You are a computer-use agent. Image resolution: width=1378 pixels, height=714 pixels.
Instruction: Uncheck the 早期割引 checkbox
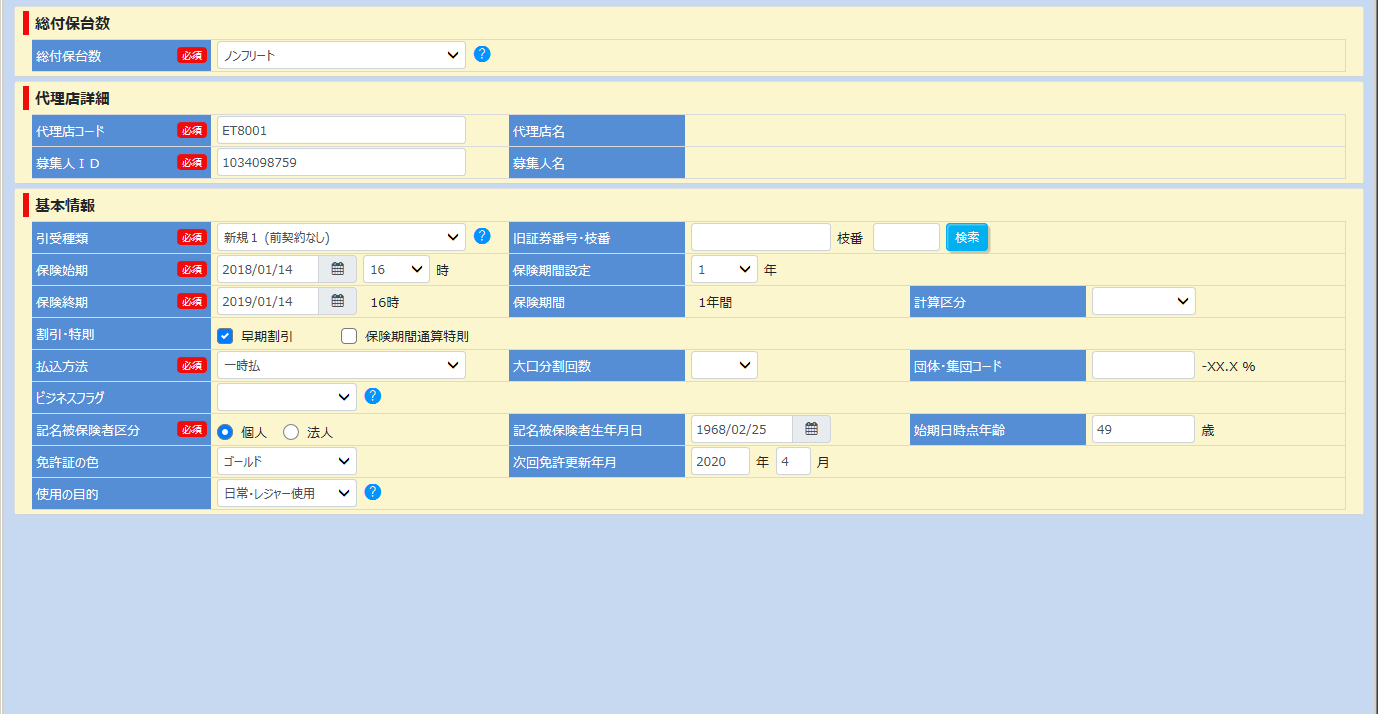coord(225,336)
